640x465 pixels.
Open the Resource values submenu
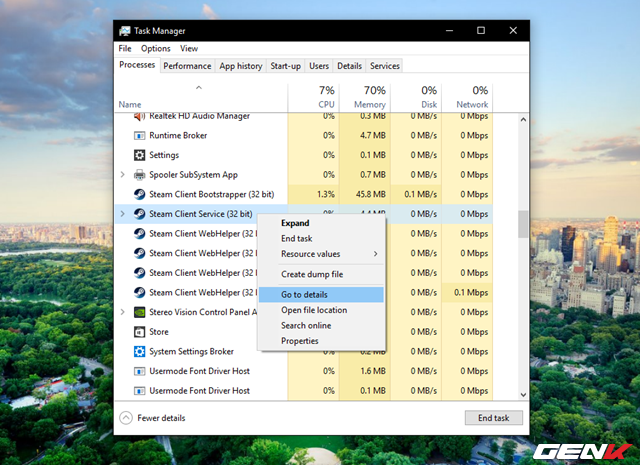click(x=321, y=254)
